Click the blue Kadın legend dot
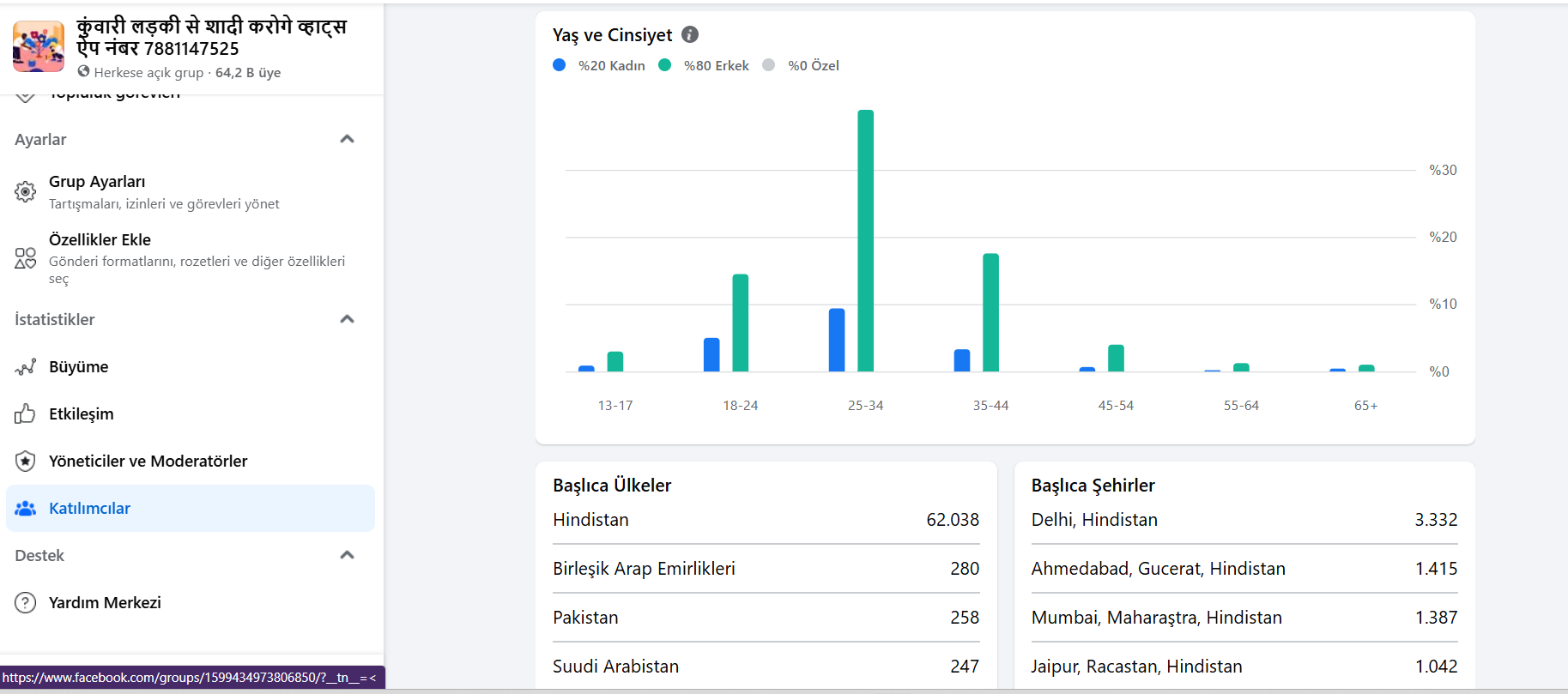 tap(560, 65)
